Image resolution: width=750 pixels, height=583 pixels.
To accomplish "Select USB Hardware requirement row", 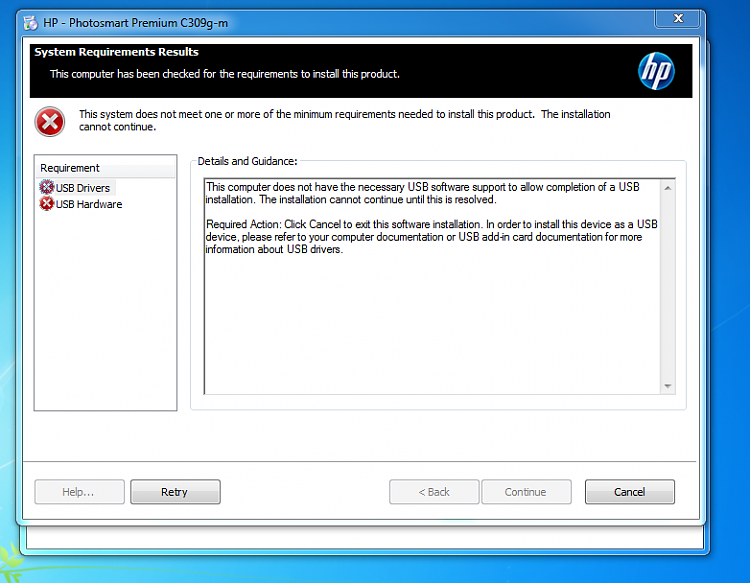I will pos(81,204).
